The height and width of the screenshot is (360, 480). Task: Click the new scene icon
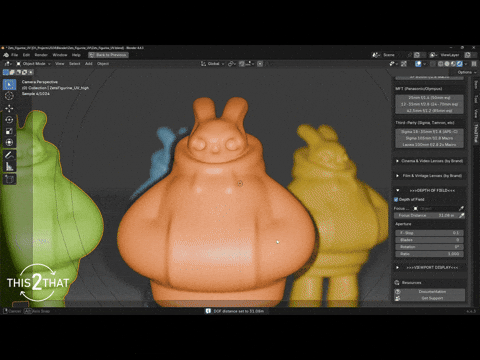click(417, 55)
